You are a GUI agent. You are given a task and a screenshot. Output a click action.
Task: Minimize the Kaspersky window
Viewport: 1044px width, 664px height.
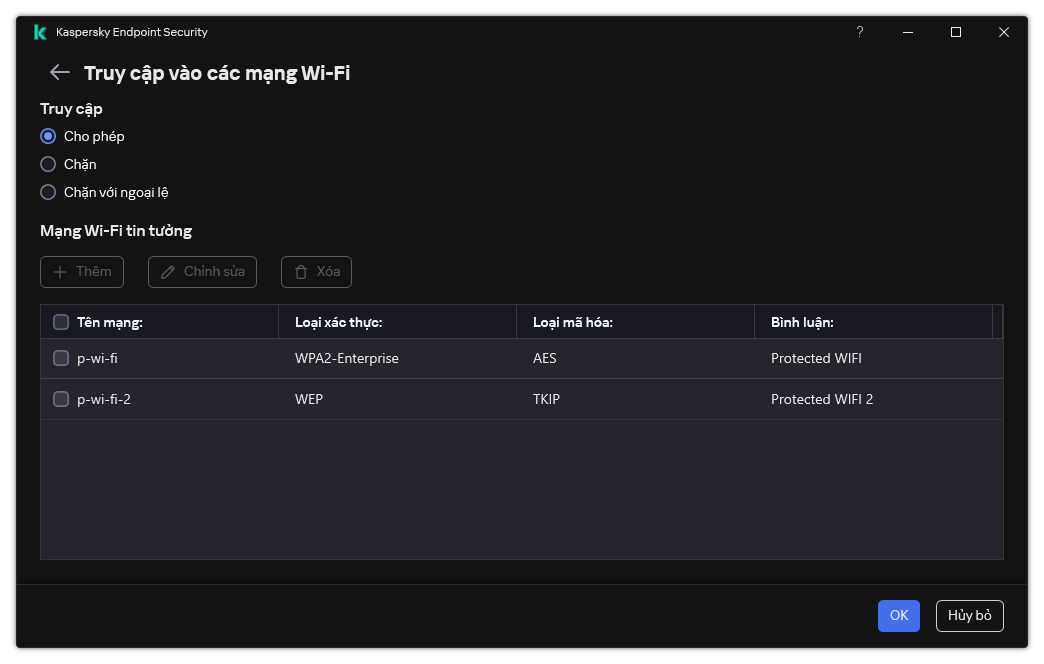tap(908, 32)
